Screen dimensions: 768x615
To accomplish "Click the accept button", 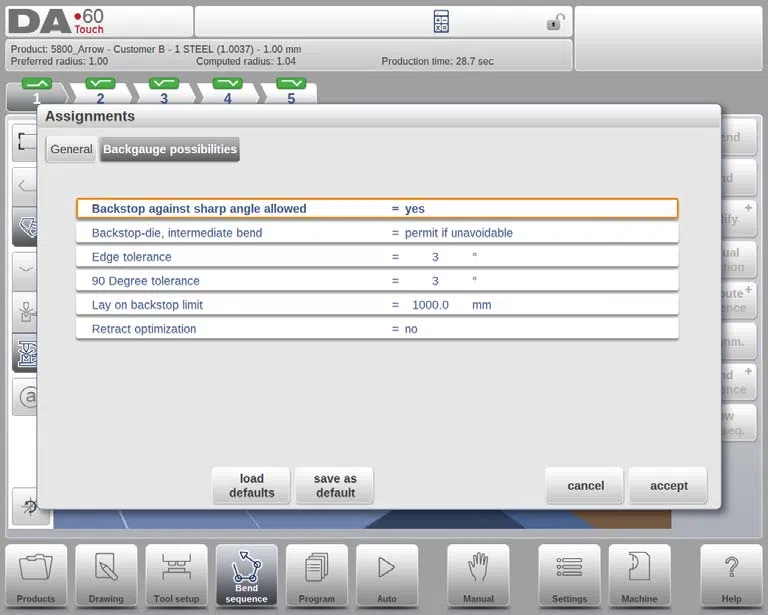I will (x=669, y=486).
